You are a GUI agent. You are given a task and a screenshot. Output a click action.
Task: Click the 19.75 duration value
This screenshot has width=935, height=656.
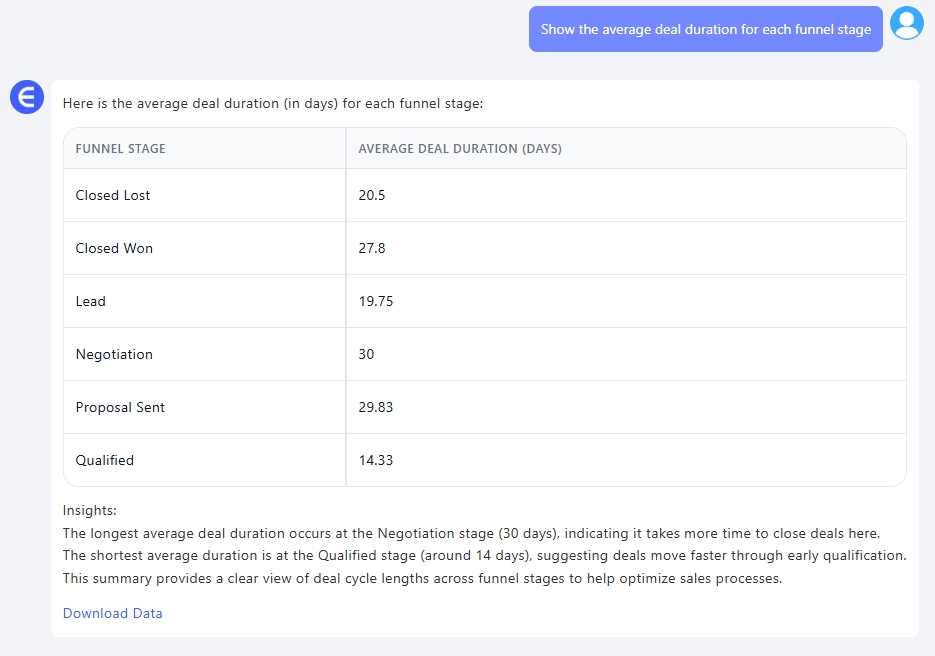coord(375,302)
